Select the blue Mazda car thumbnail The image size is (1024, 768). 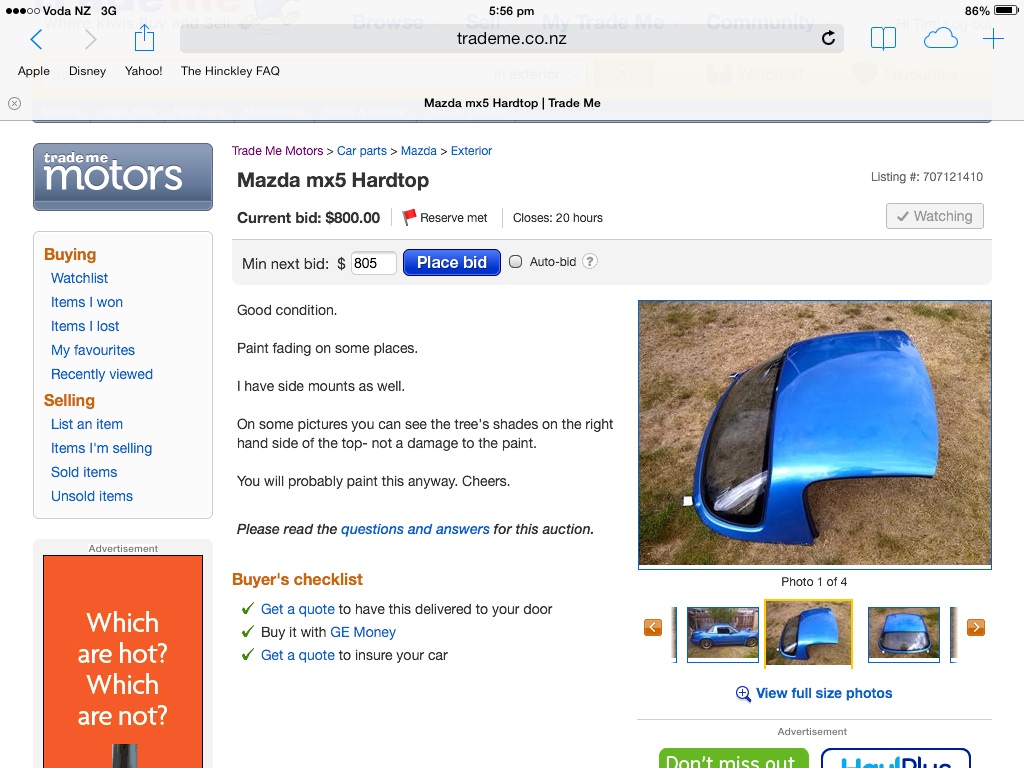click(723, 635)
